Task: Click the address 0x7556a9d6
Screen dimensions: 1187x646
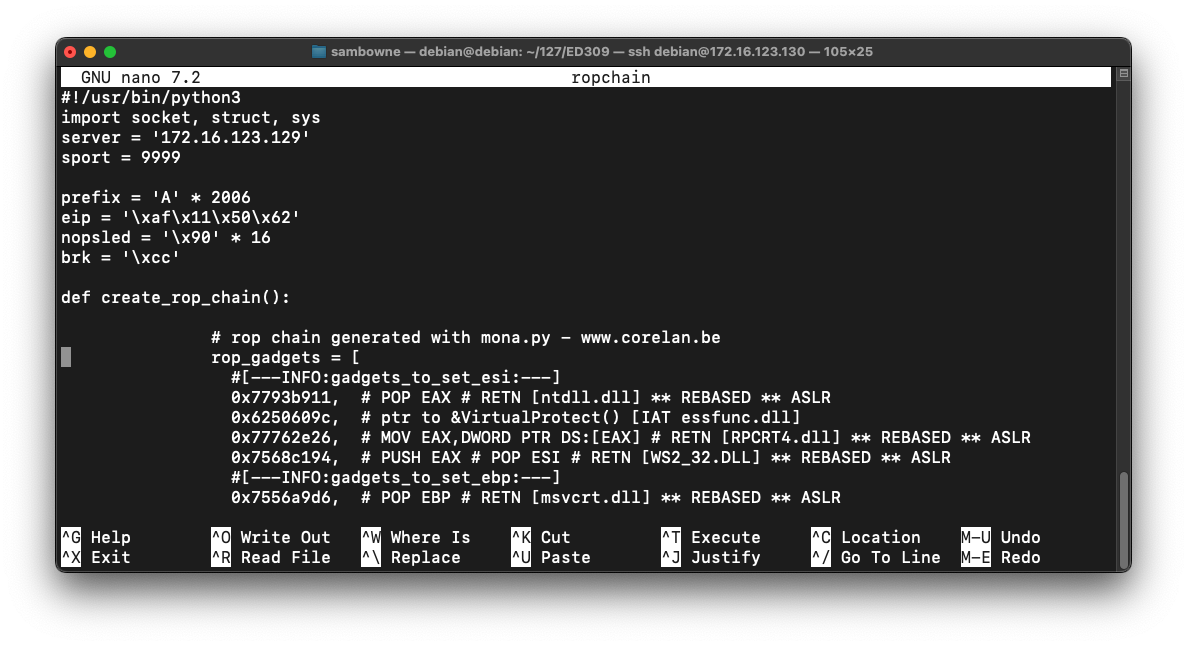Action: click(281, 498)
